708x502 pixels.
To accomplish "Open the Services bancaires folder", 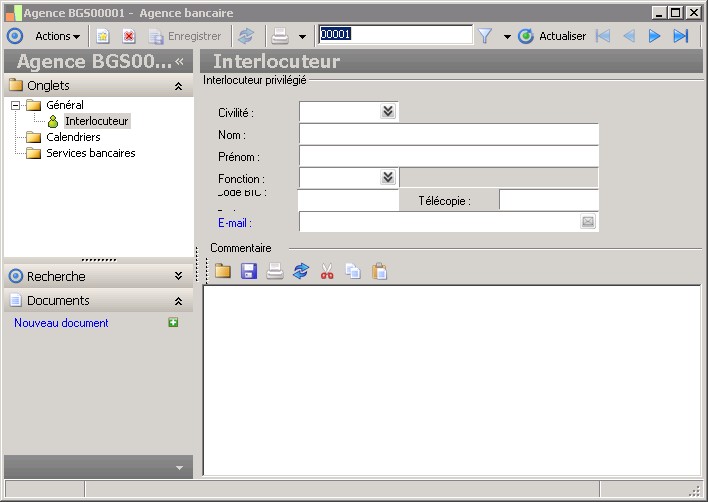I will point(90,153).
